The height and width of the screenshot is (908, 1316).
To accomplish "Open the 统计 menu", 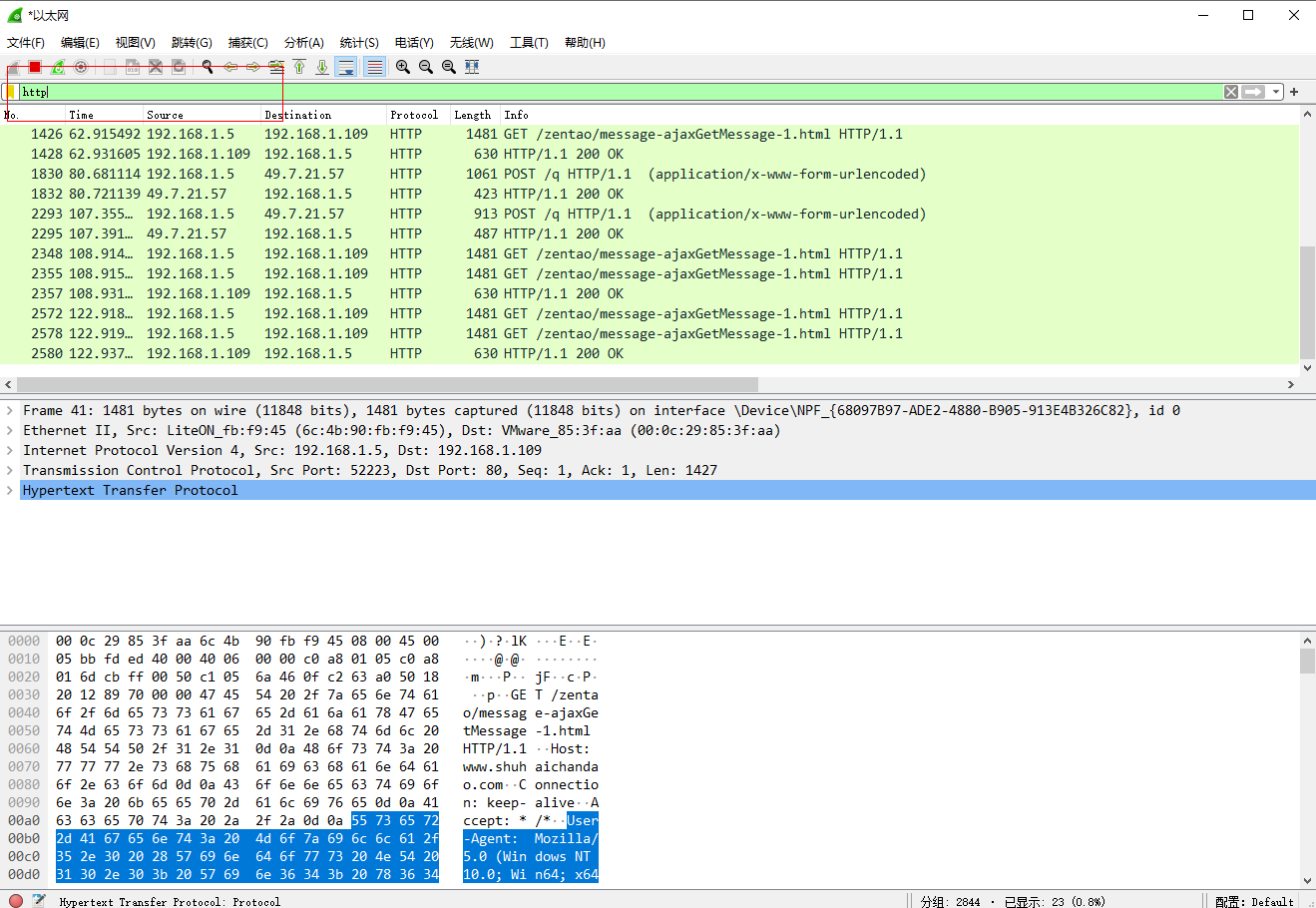I will click(x=358, y=42).
